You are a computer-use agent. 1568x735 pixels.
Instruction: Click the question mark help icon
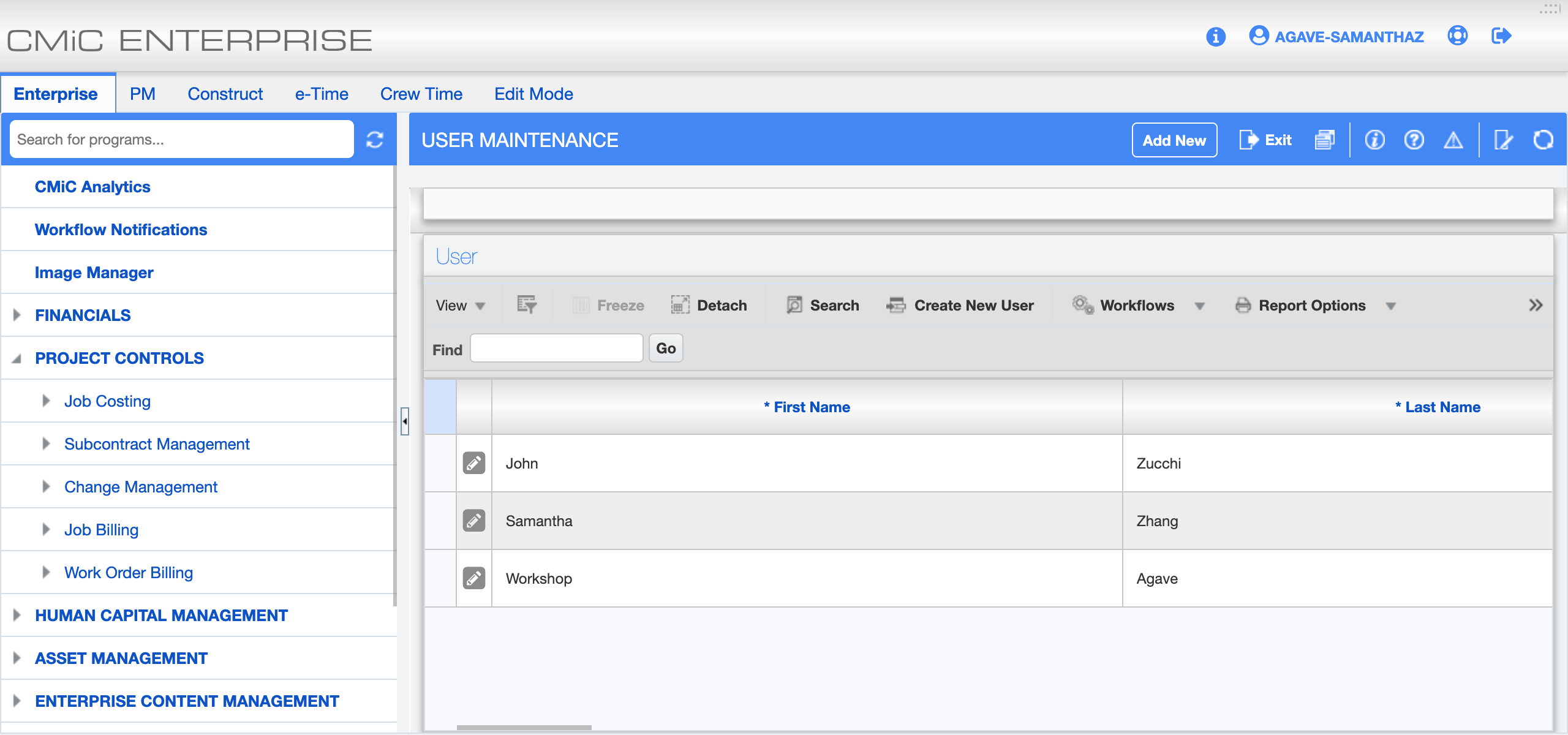click(x=1414, y=140)
